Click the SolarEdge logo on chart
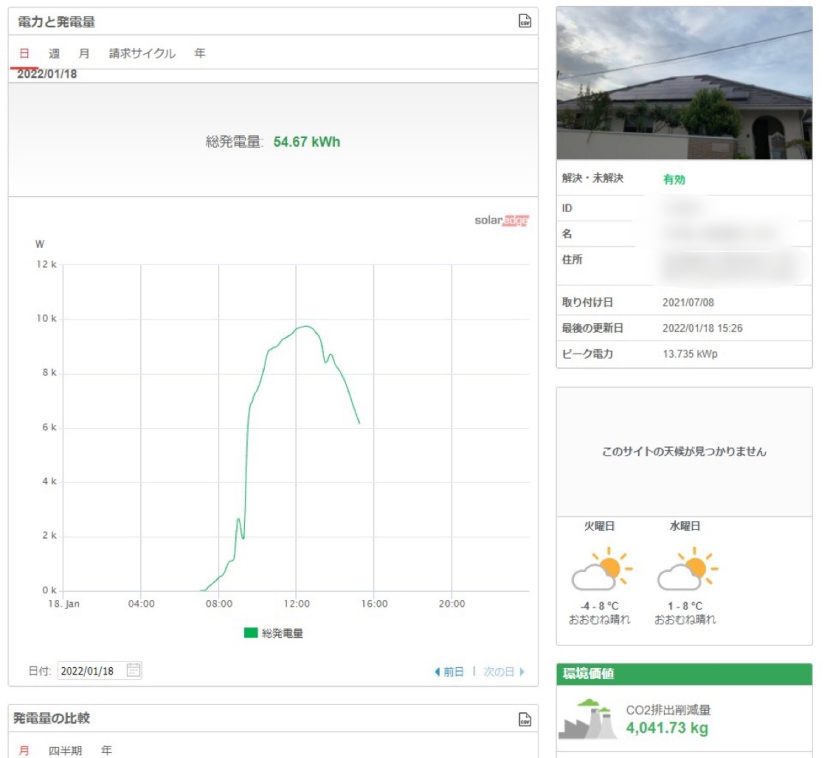 pyautogui.click(x=501, y=220)
